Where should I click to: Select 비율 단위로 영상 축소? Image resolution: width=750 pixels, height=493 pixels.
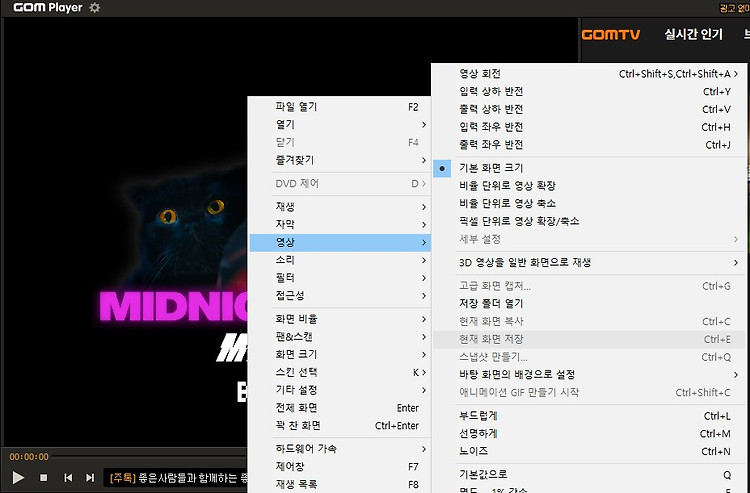pyautogui.click(x=589, y=203)
